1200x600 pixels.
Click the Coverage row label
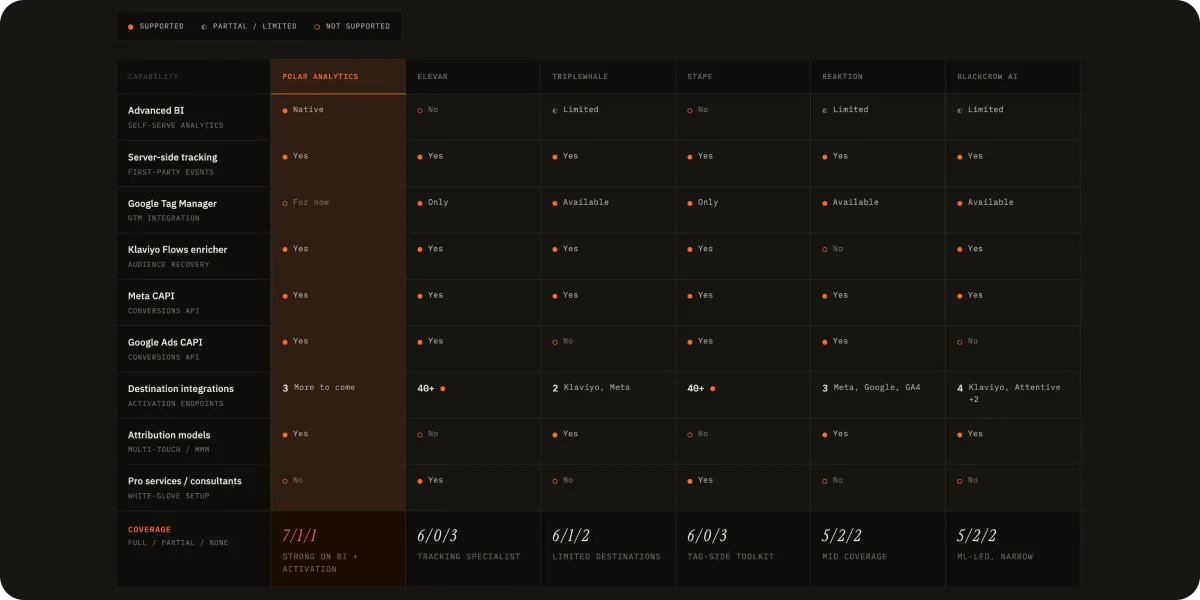149,529
